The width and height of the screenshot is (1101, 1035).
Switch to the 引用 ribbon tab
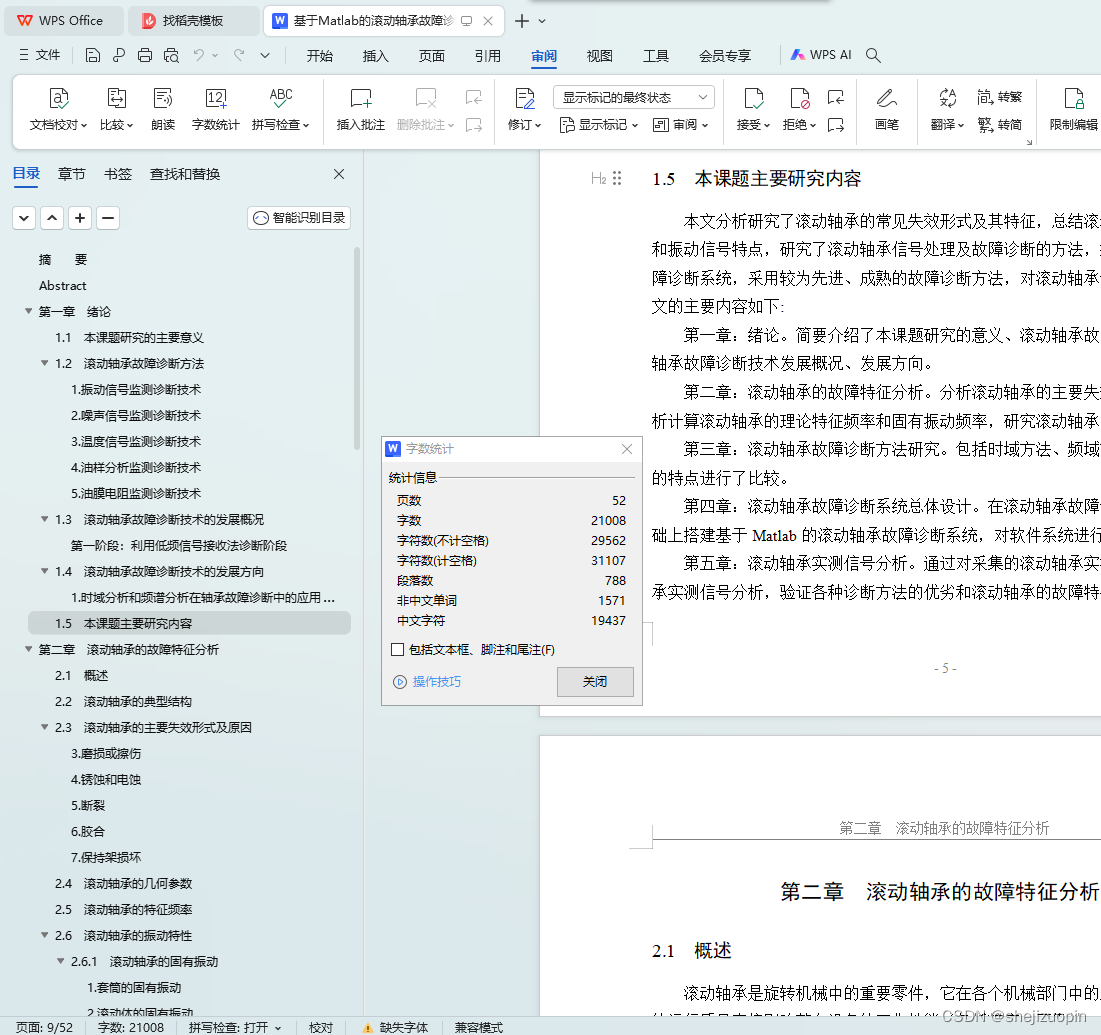pos(488,56)
